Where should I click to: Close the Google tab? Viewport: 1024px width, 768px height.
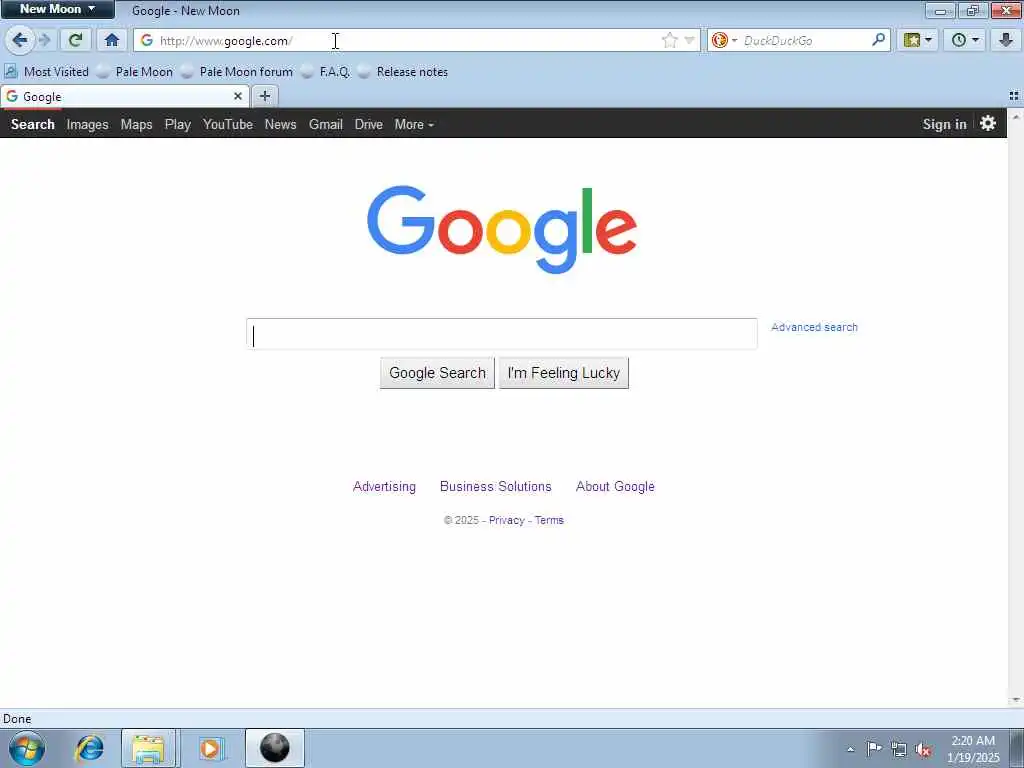tap(238, 97)
